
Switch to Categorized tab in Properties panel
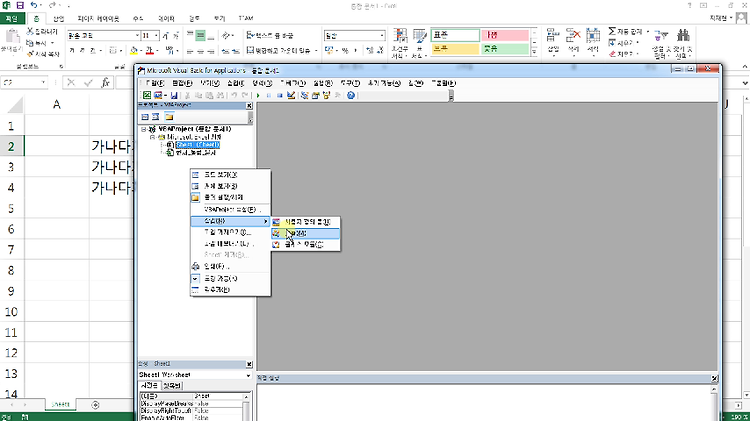(172, 386)
